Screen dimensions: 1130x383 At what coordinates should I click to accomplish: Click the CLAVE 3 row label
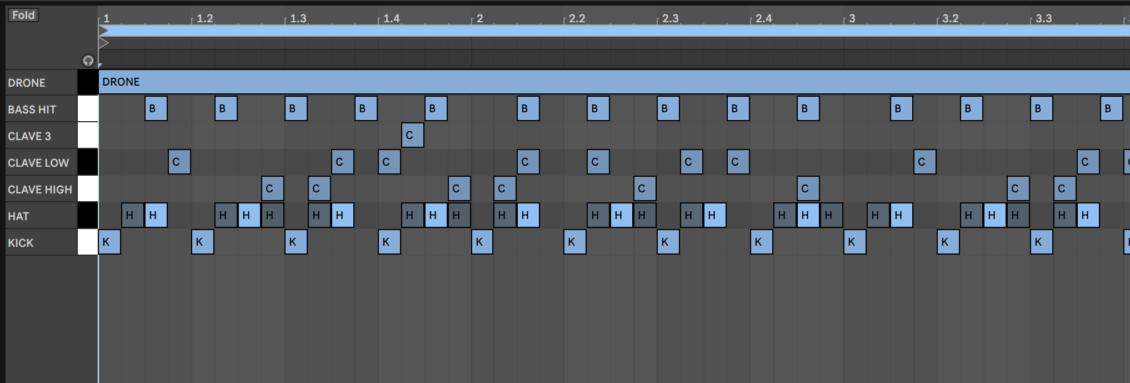(30, 136)
